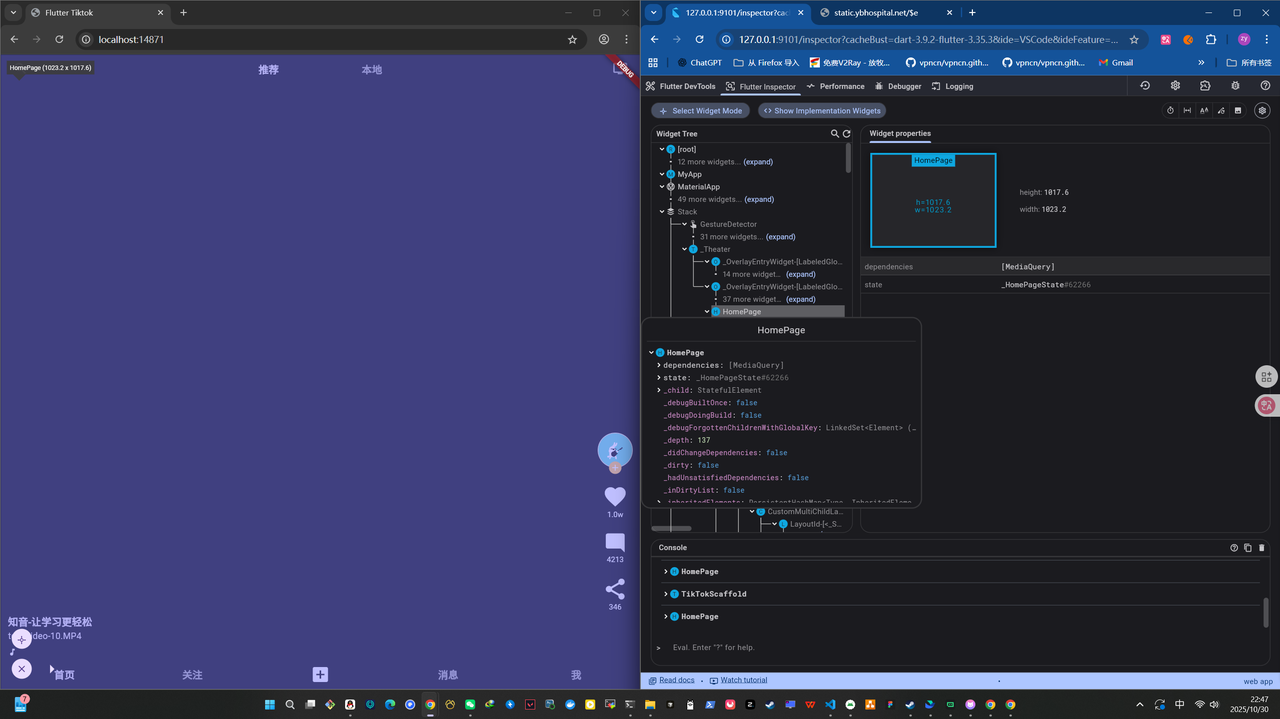Click the HomePage layout preview box
Screen dimensions: 1280x719
point(933,200)
